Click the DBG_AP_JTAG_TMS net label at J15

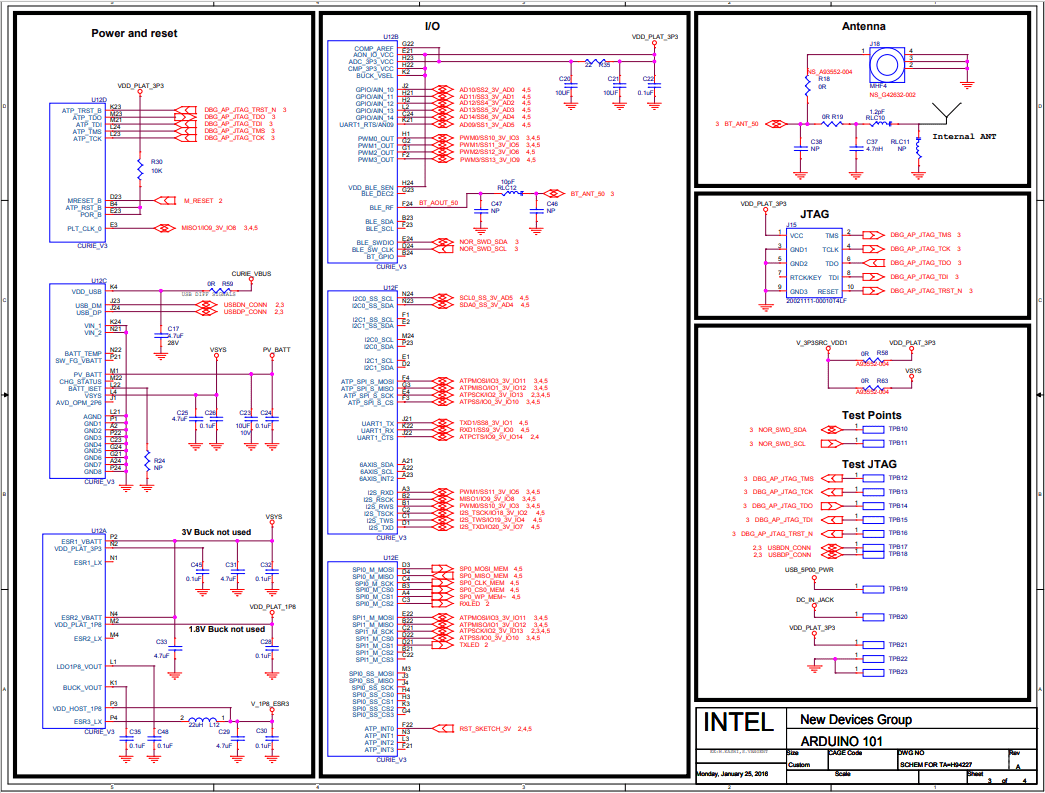[x=920, y=234]
